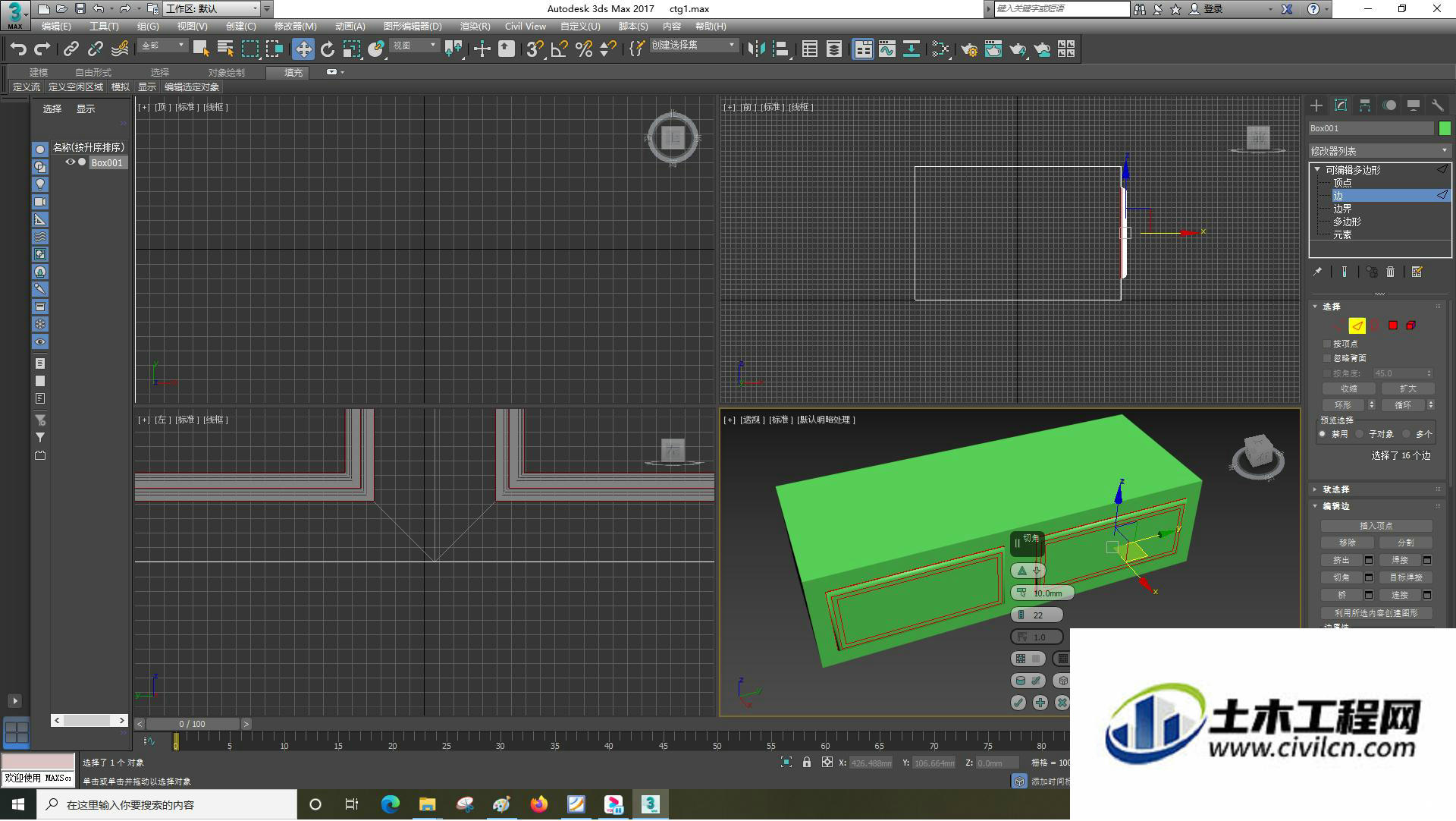
Task: Open the Box001 green object color swatch
Action: (1445, 128)
